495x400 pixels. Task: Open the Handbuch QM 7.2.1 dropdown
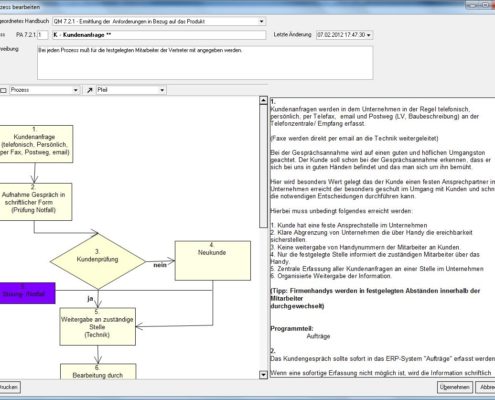point(261,21)
